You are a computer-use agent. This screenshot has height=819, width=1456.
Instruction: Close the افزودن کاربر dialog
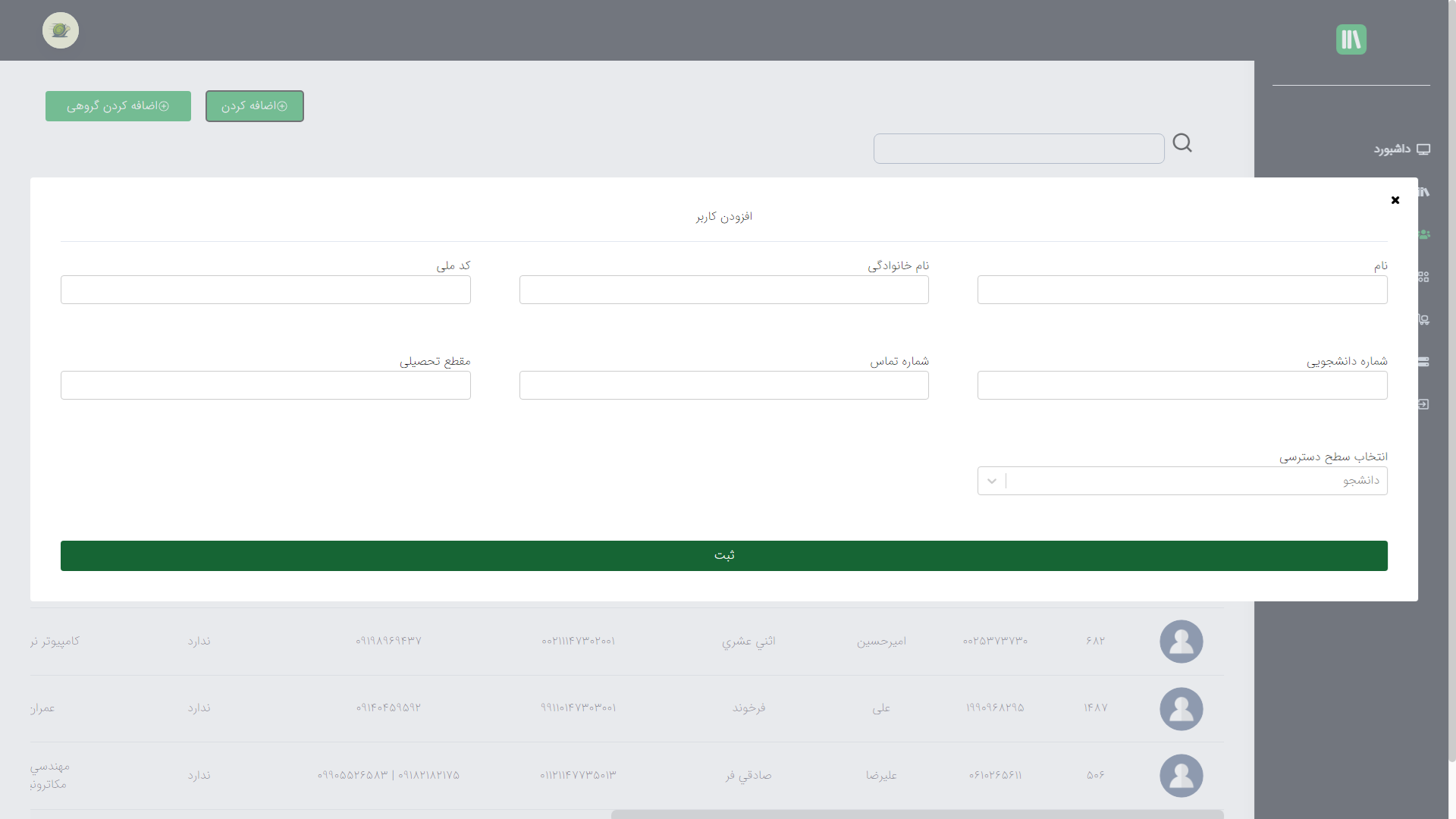pos(1395,200)
